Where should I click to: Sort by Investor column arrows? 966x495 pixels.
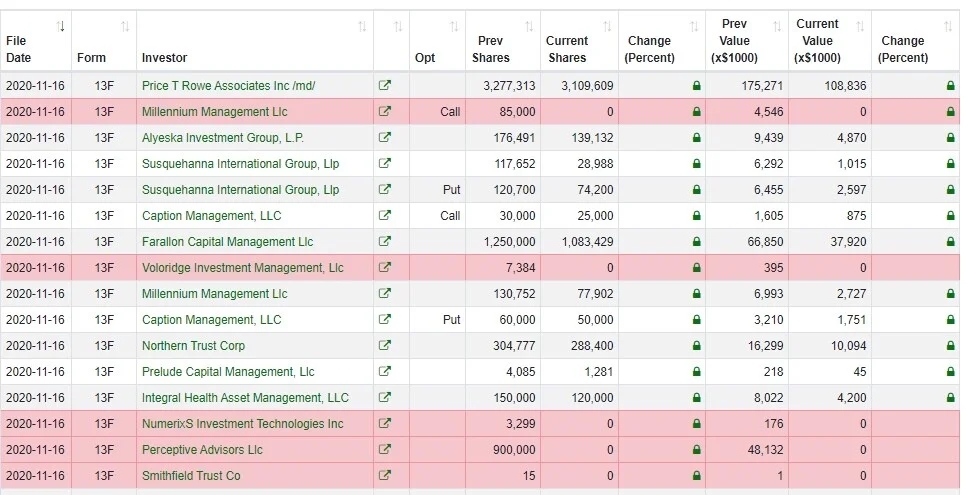(x=362, y=27)
